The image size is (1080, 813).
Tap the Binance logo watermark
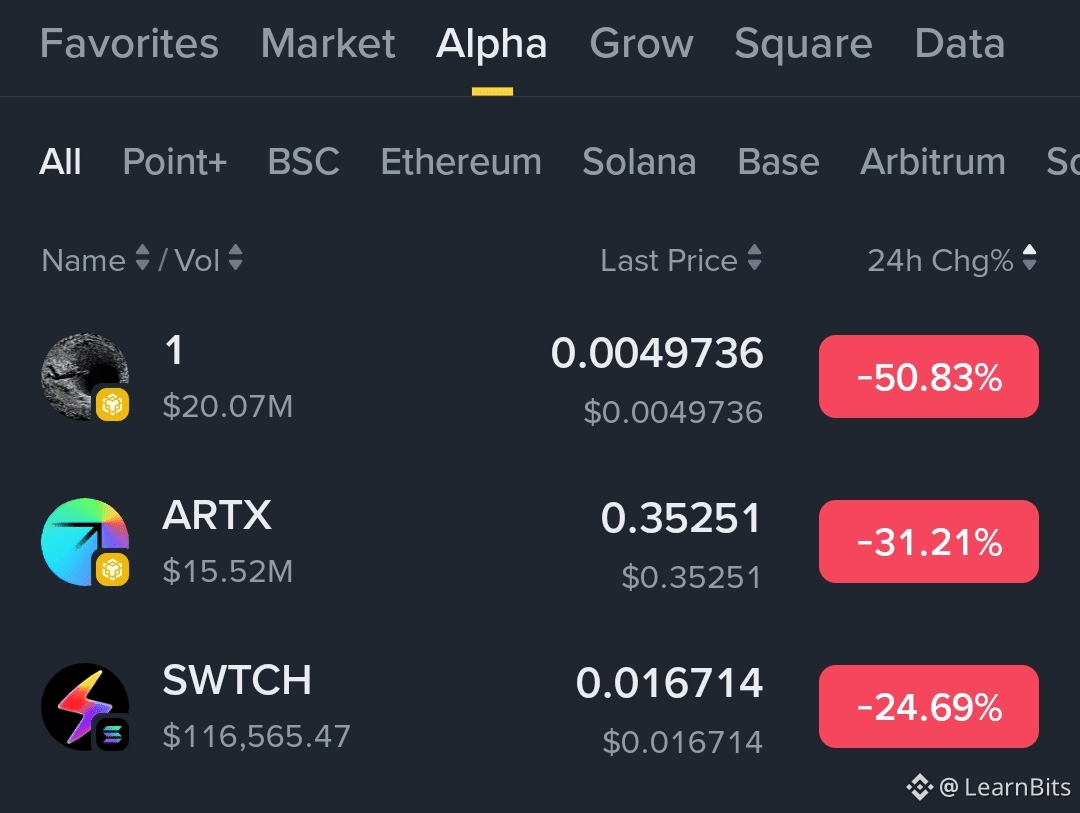click(x=919, y=787)
